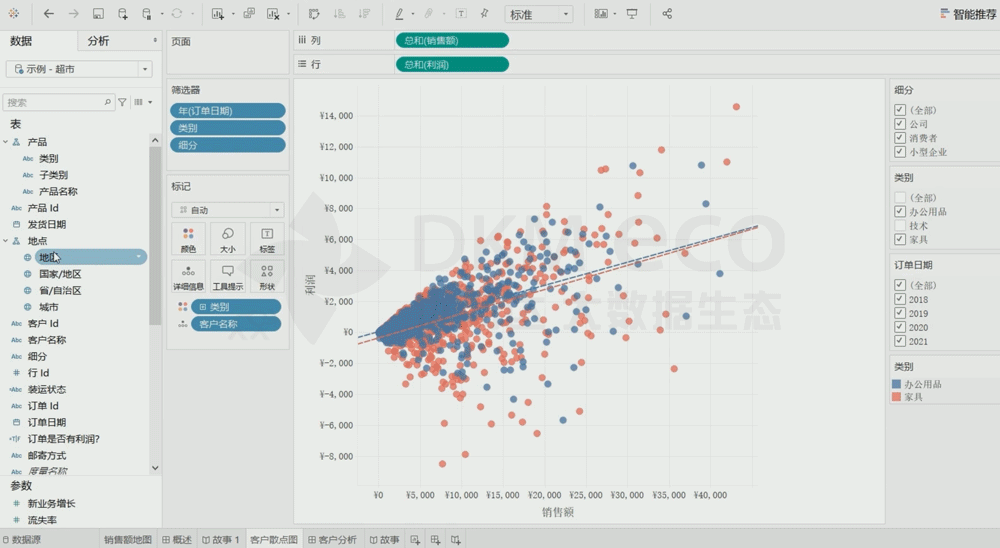Click the 颜色 (Color) marks card button

[x=188, y=238]
